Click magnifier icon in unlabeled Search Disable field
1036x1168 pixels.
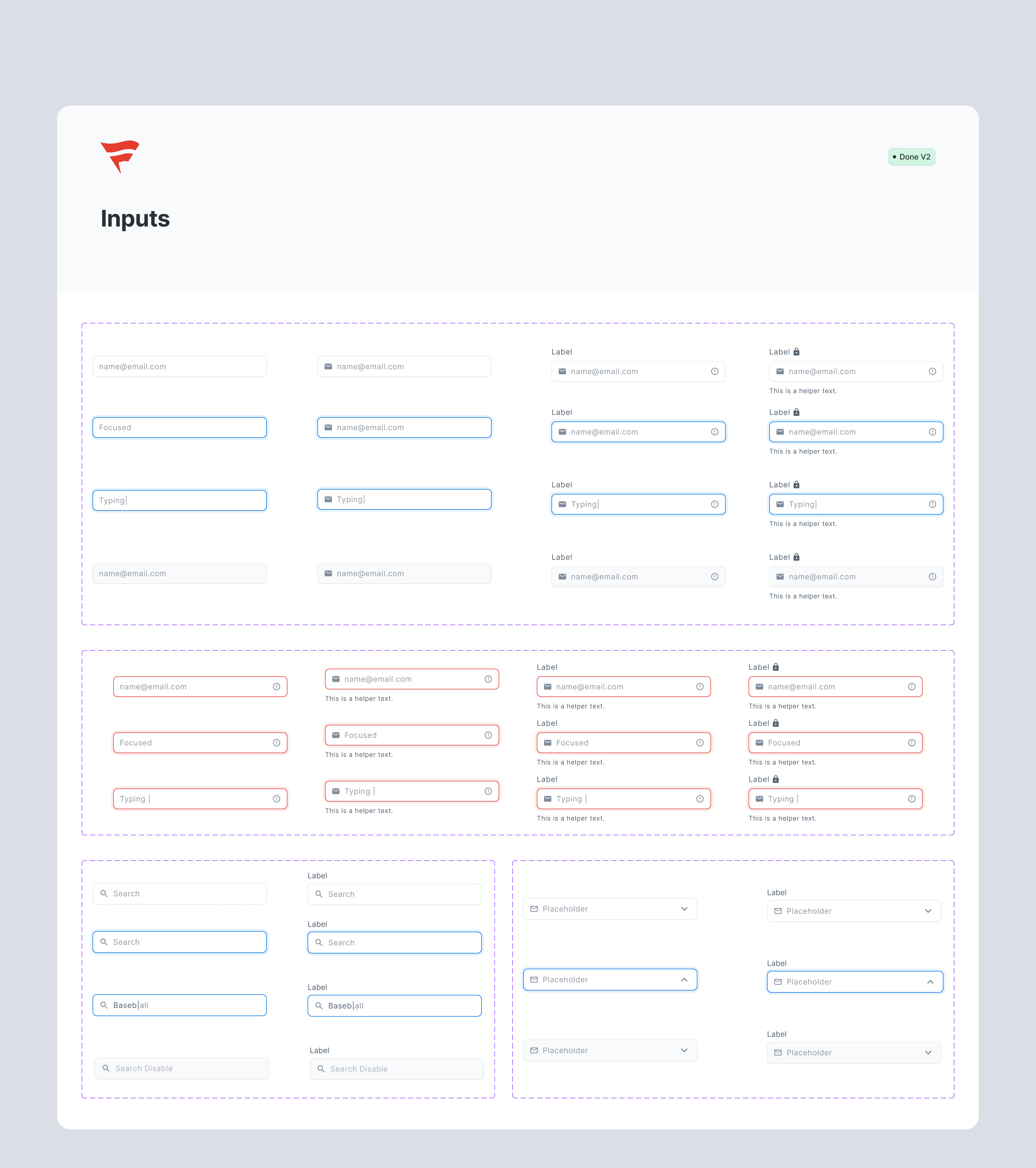coord(106,1068)
